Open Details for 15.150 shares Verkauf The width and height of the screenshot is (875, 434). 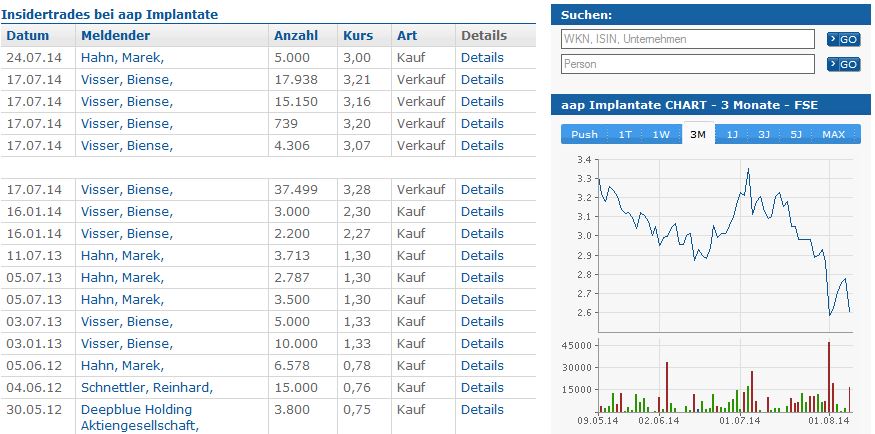tap(482, 102)
